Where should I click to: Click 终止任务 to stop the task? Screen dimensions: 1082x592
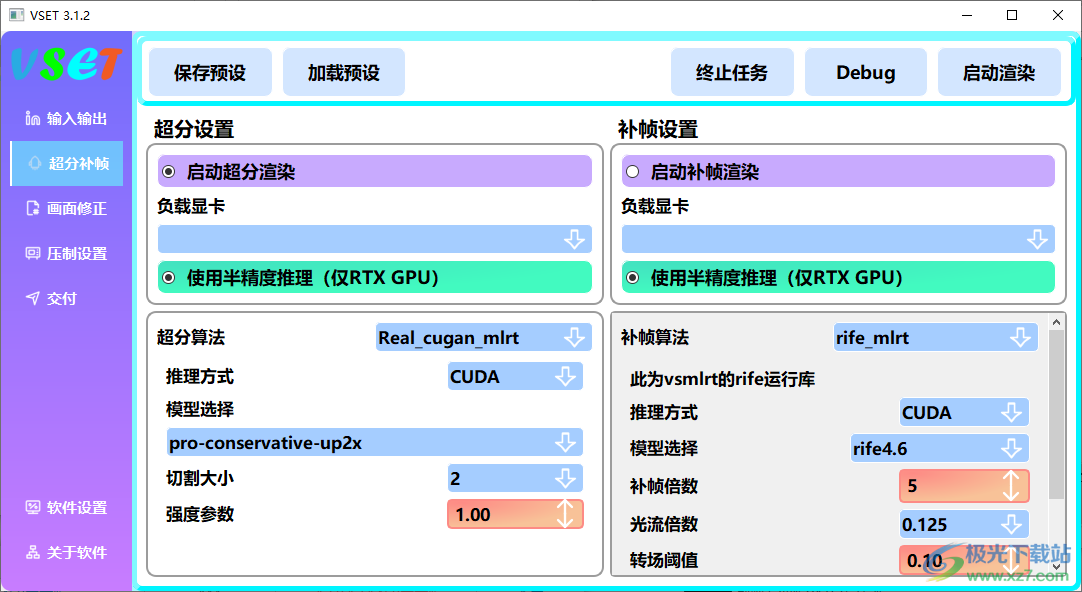[x=732, y=72]
